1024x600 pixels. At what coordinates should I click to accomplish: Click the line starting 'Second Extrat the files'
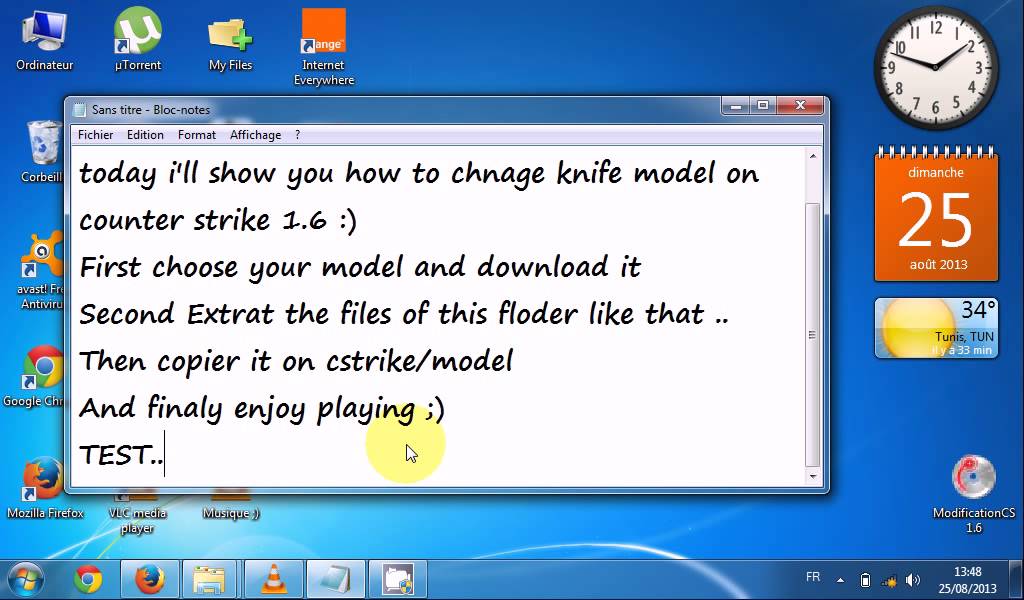[403, 314]
